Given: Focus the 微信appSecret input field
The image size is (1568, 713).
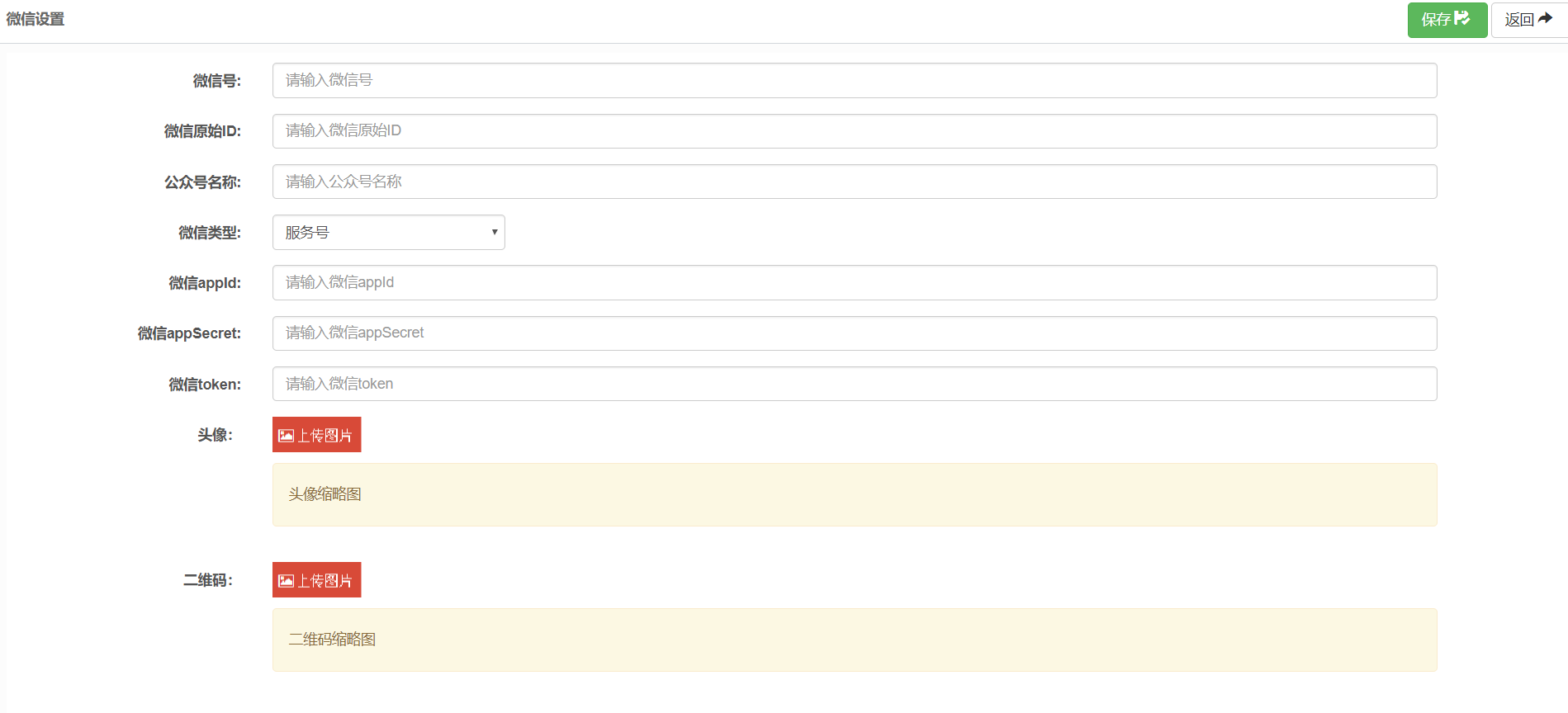Looking at the screenshot, I should pyautogui.click(x=855, y=333).
